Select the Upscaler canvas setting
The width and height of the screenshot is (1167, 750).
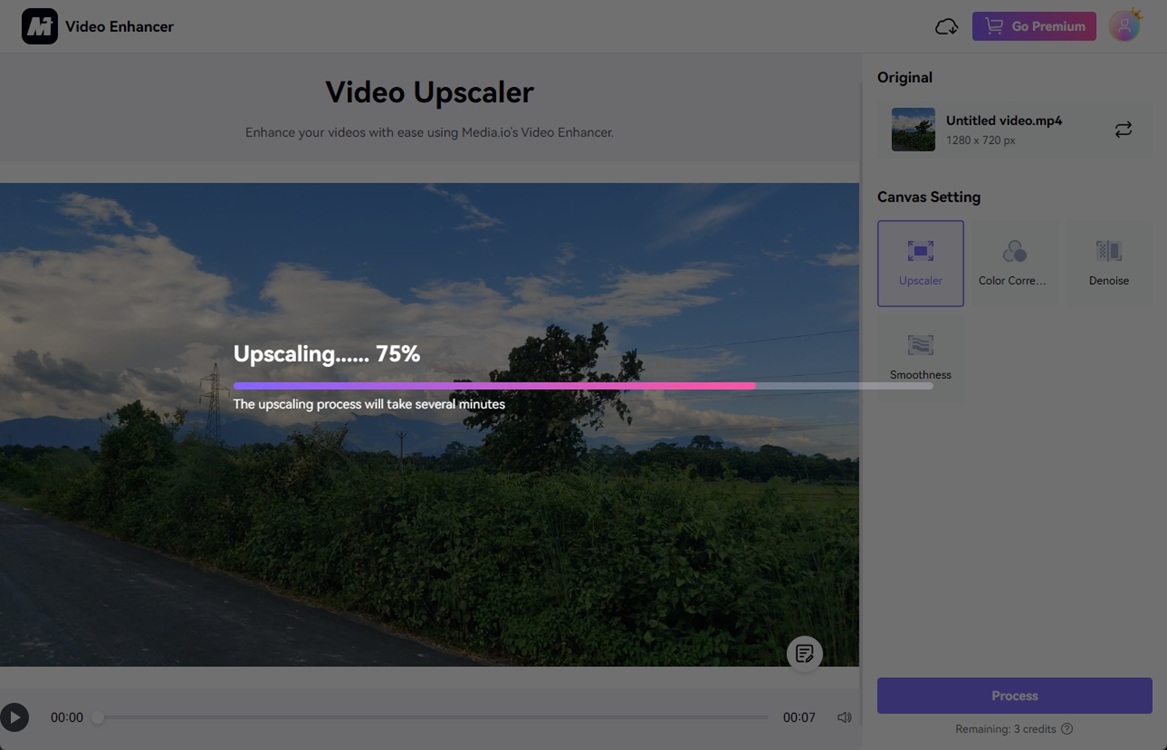[x=919, y=262]
